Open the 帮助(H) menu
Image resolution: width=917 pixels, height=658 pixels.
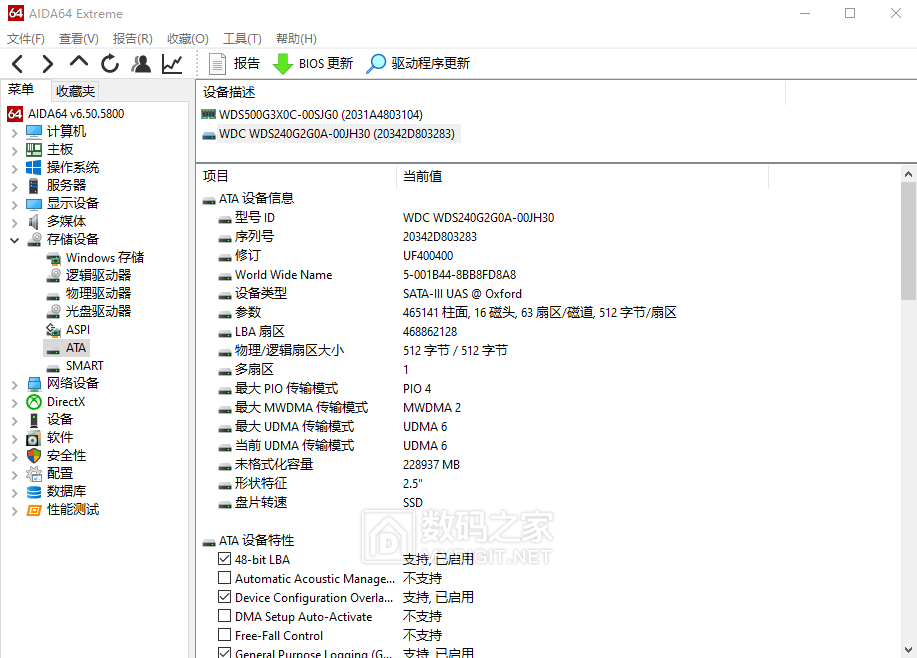(296, 39)
